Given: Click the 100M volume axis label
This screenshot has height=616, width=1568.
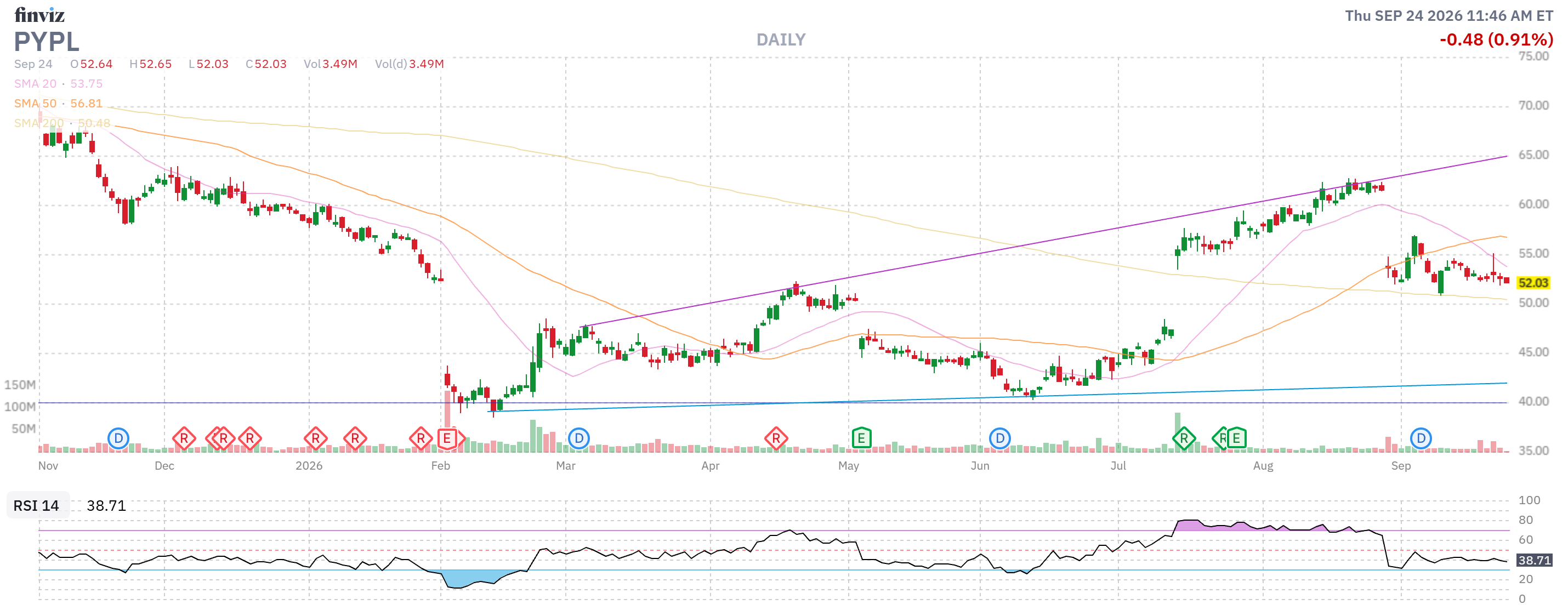Looking at the screenshot, I should pos(20,407).
